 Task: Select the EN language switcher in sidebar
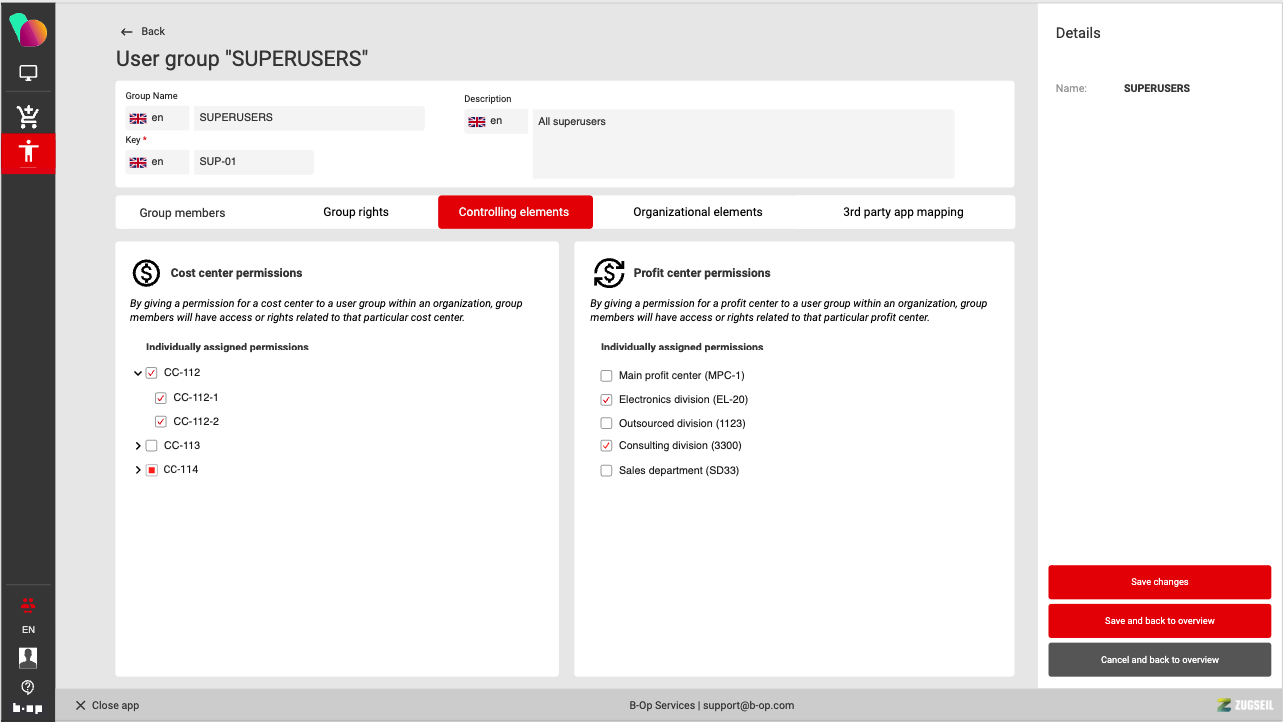[28, 630]
